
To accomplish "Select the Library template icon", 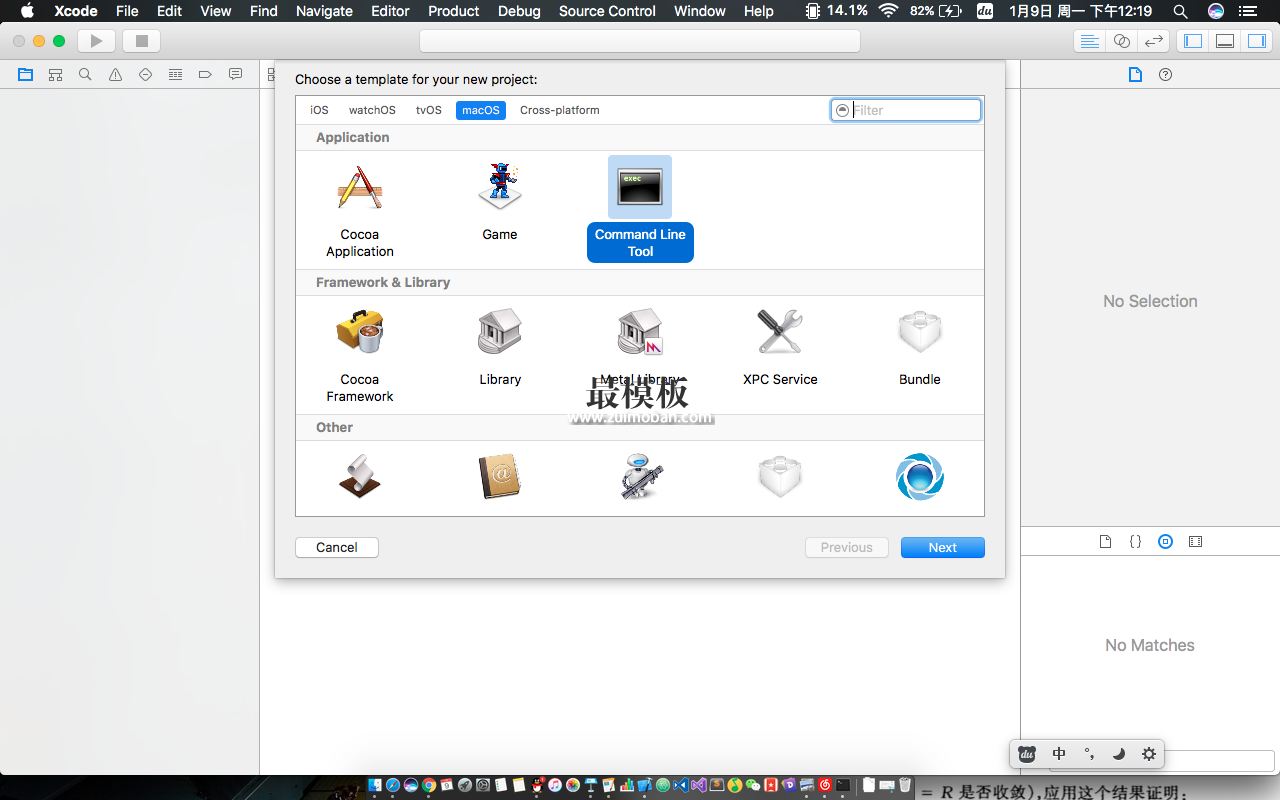I will tap(500, 332).
